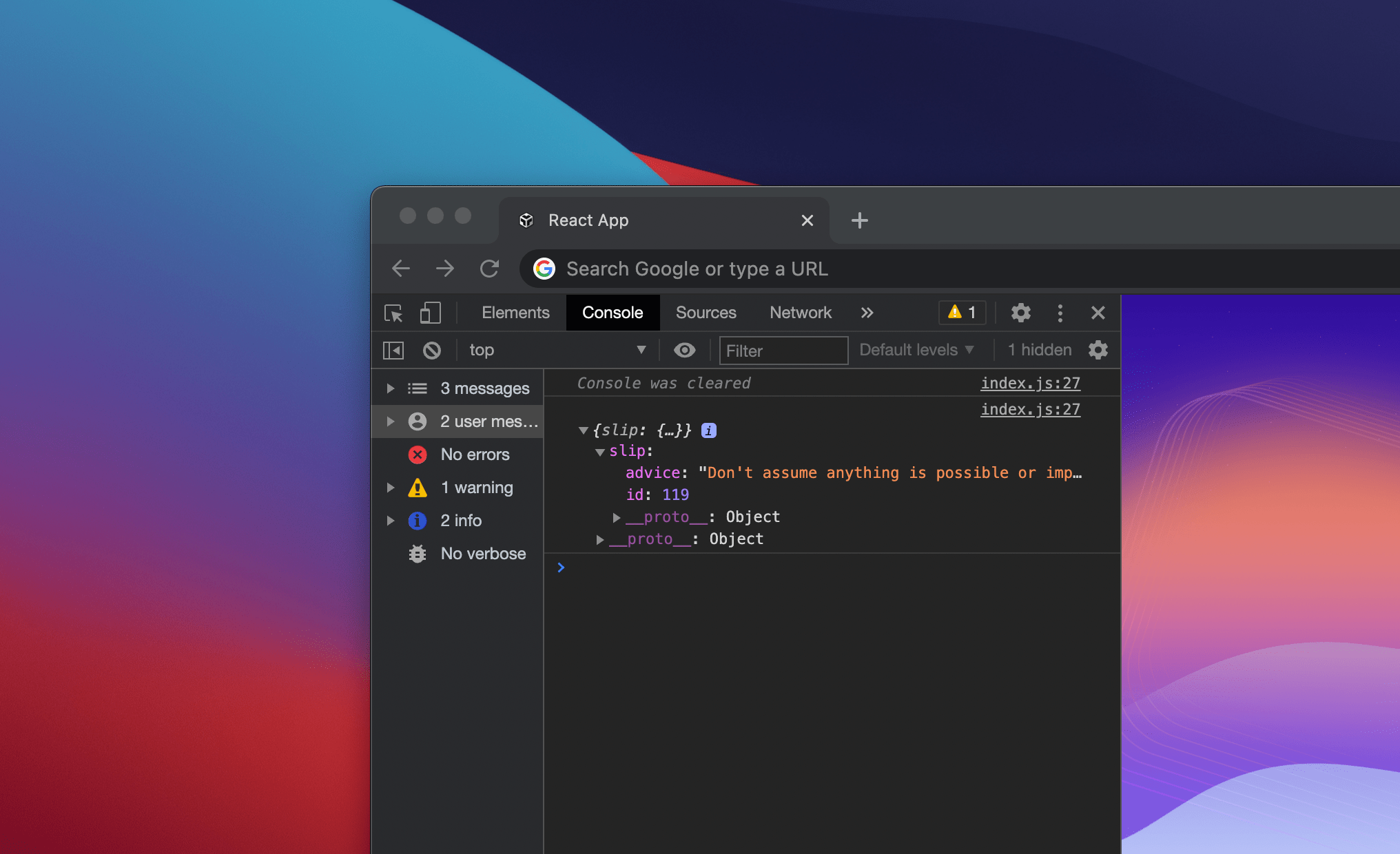Click the verbose bug icon
Screen dimensions: 1400x854
click(418, 554)
